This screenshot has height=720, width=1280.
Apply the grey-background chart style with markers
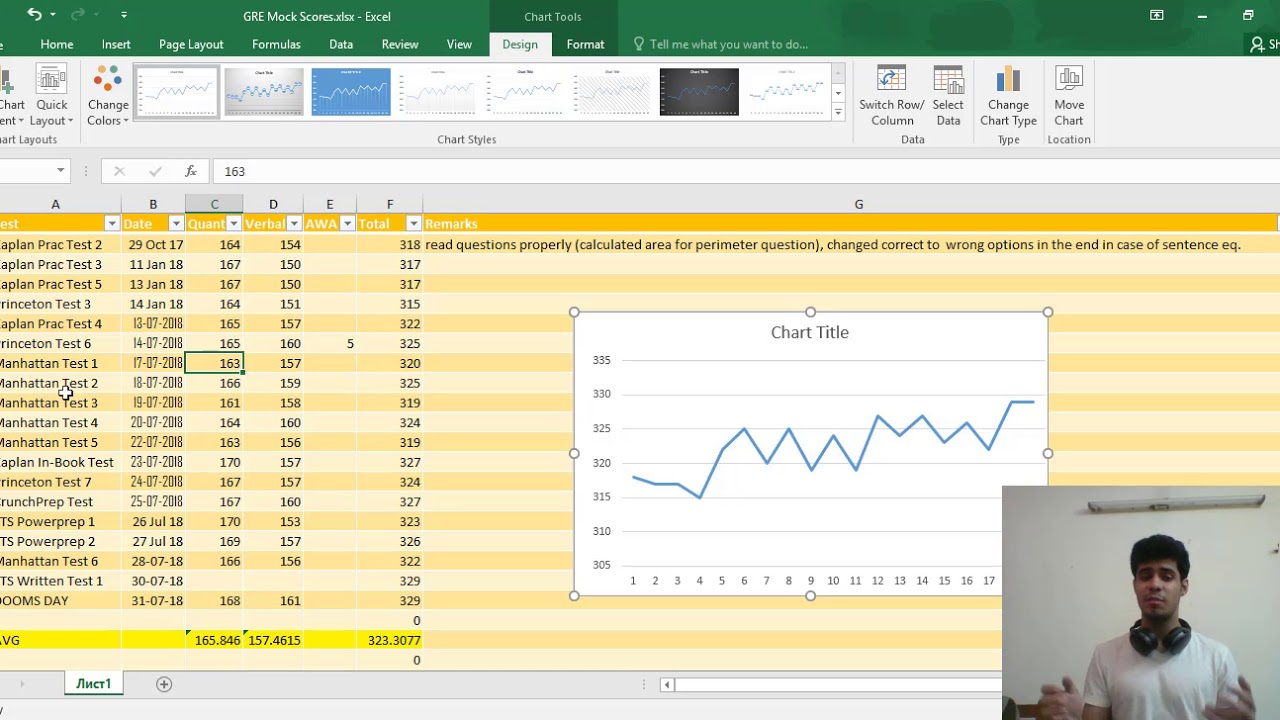264,92
